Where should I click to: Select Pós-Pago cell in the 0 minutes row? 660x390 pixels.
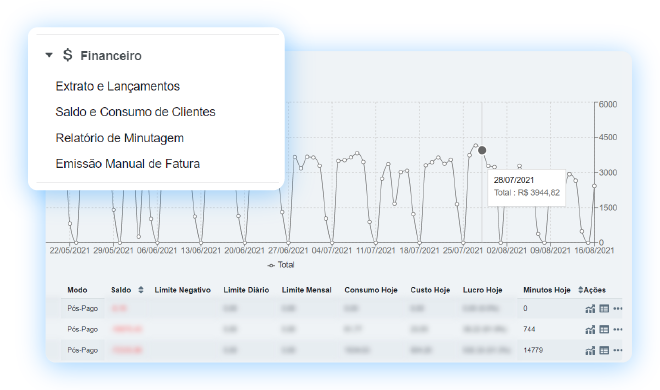[82, 308]
